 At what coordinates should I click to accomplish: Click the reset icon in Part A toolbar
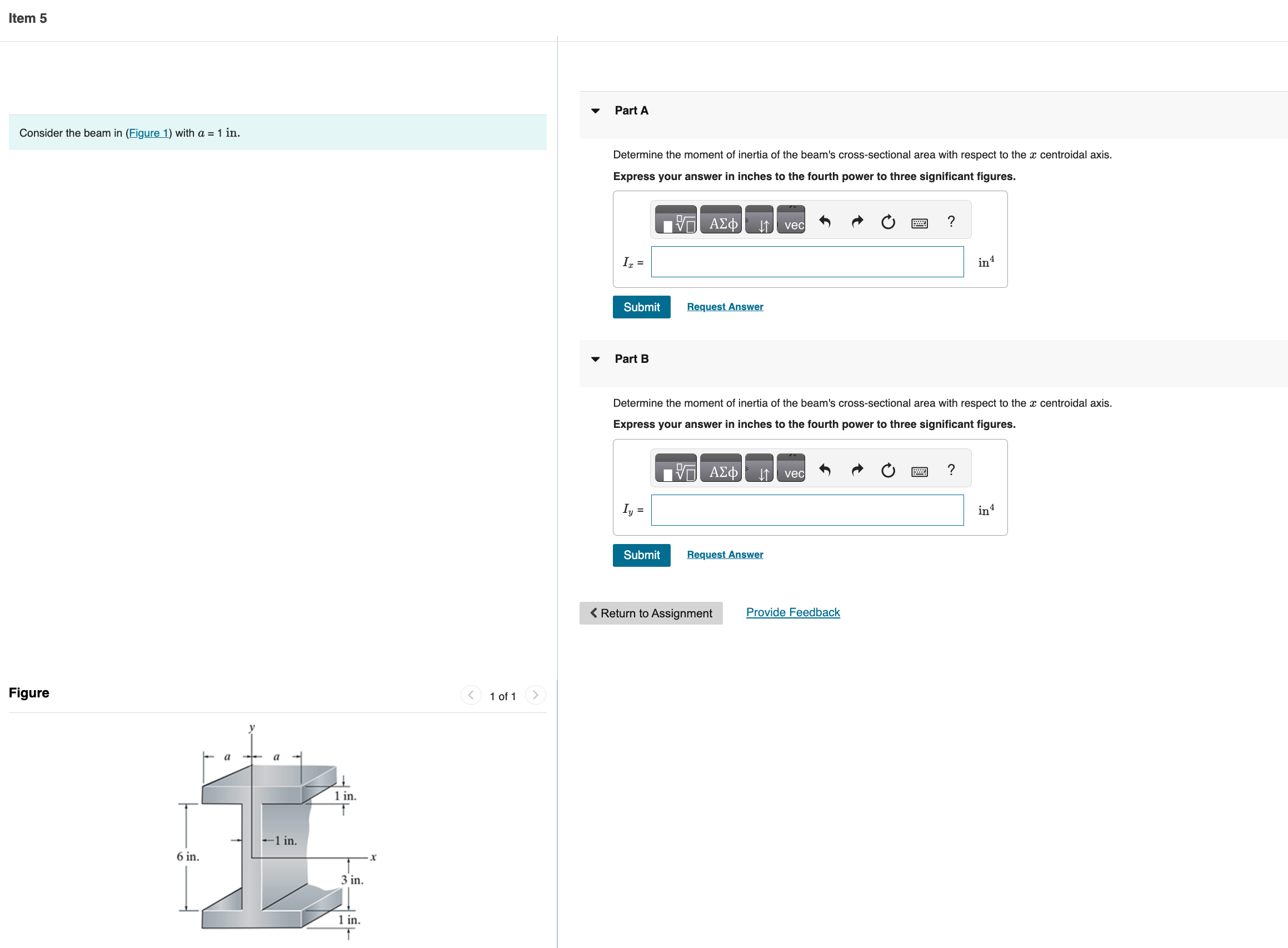tap(887, 222)
